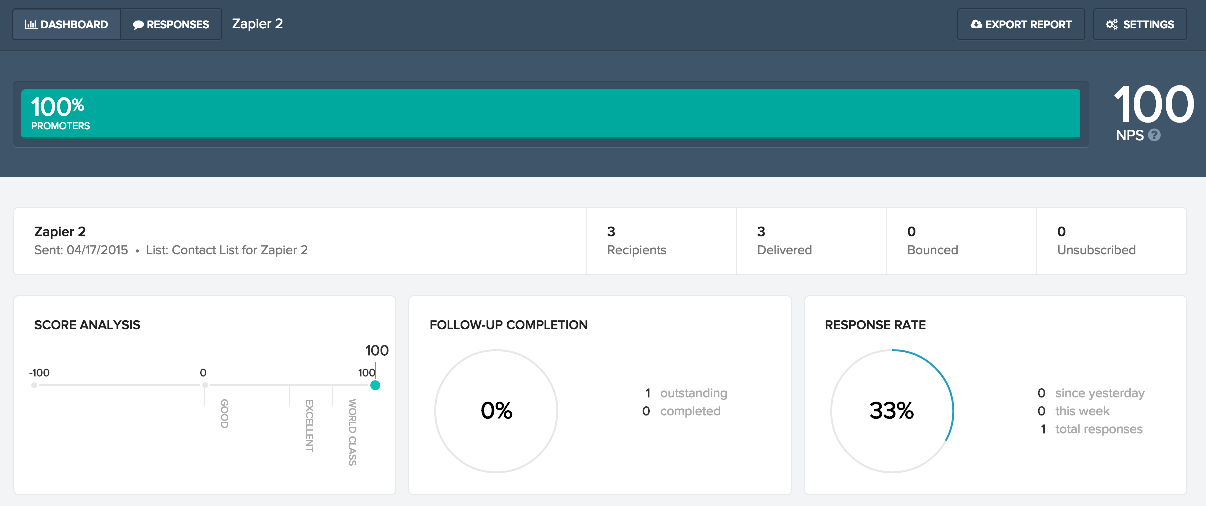Click the NPS help question mark icon
1206x506 pixels.
(x=1154, y=135)
